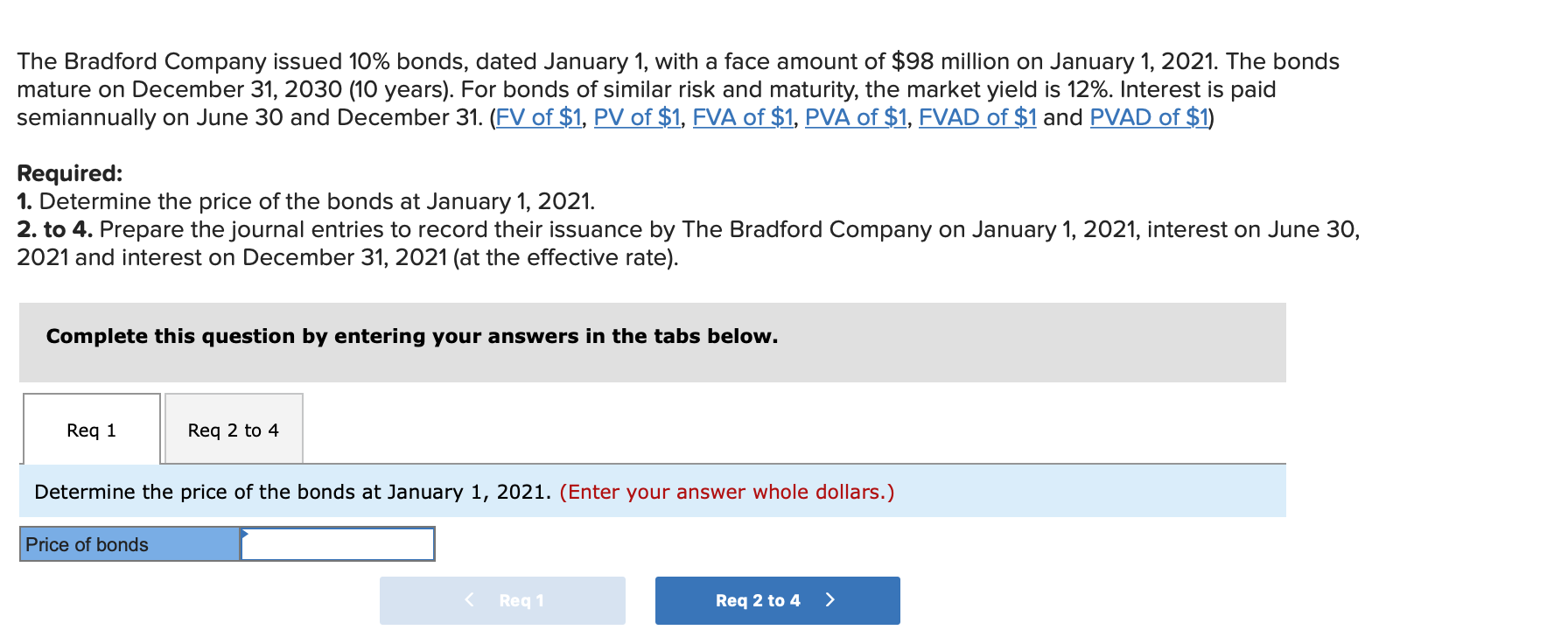Click the disabled Req 1 navigation button
This screenshot has width=1568, height=644.
[x=503, y=600]
